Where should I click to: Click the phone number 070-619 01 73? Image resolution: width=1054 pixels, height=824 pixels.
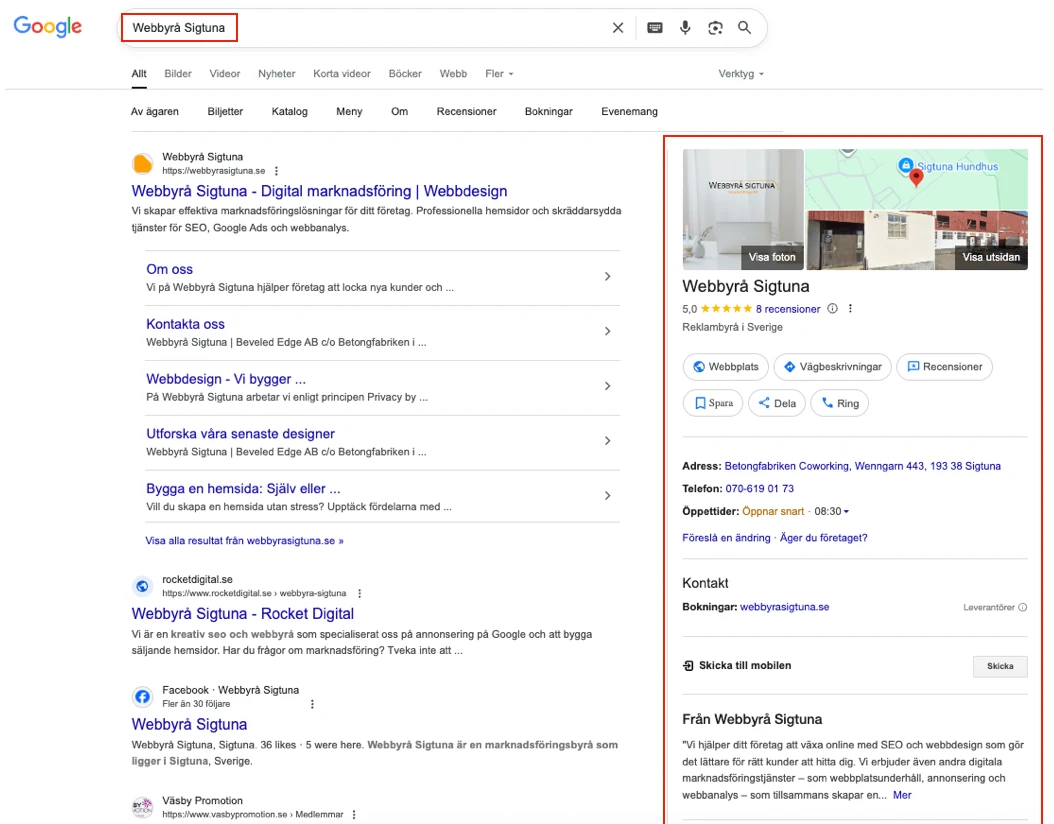[x=760, y=489]
